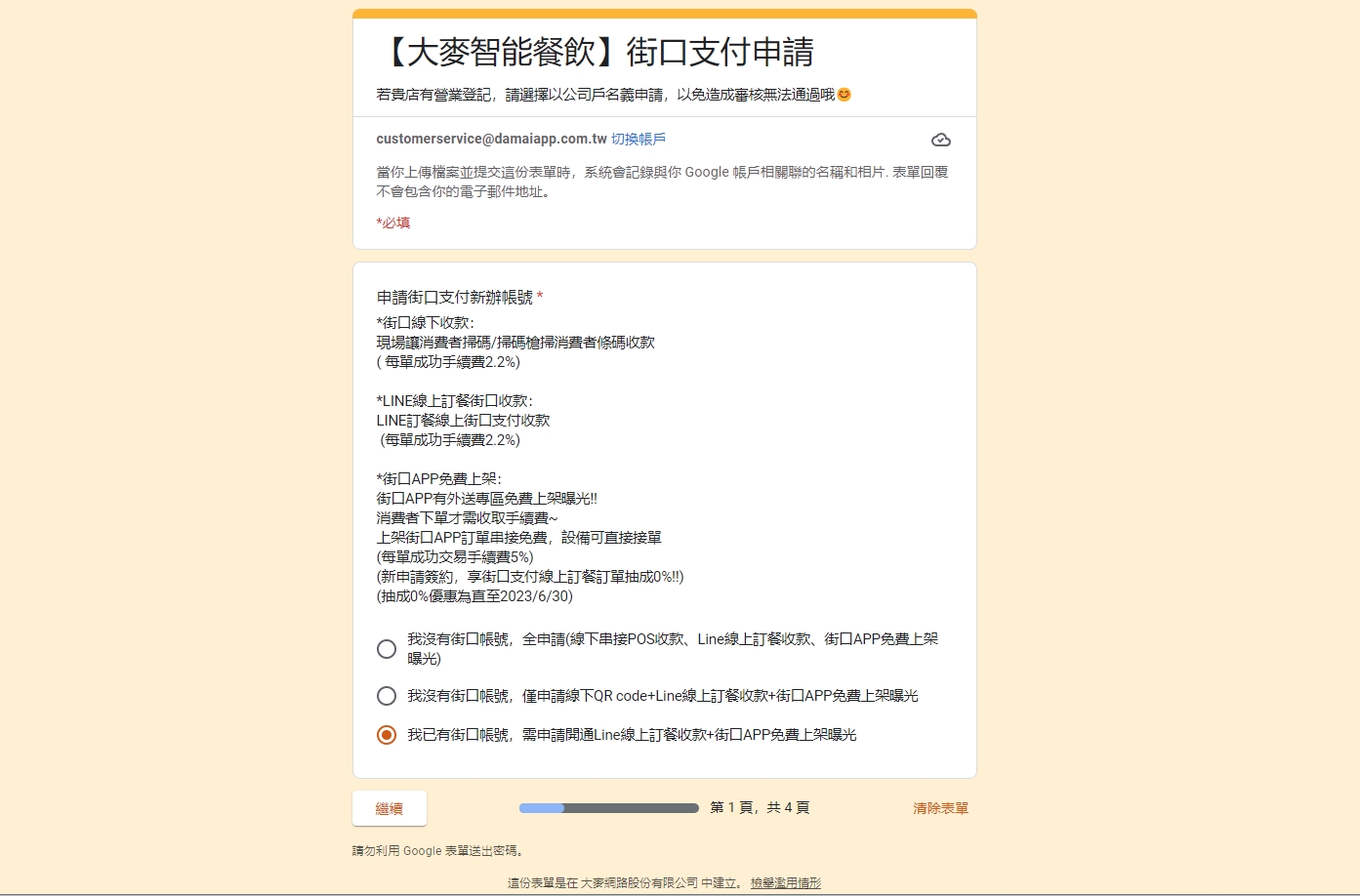Click the *街口APP免費上架 description line
1360x896 pixels.
click(x=438, y=479)
